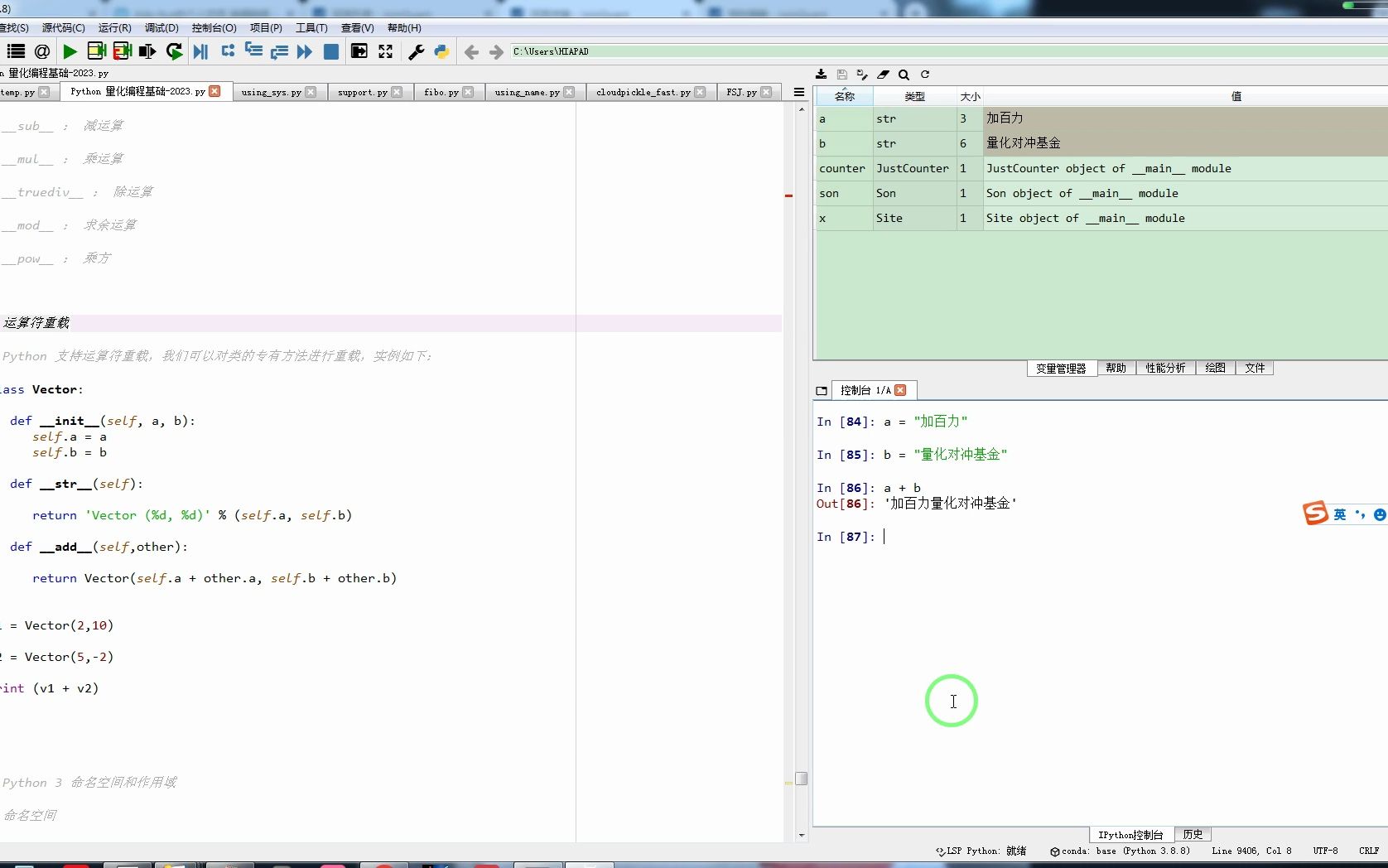Select IPython控制台 bottom tab

tap(1131, 835)
